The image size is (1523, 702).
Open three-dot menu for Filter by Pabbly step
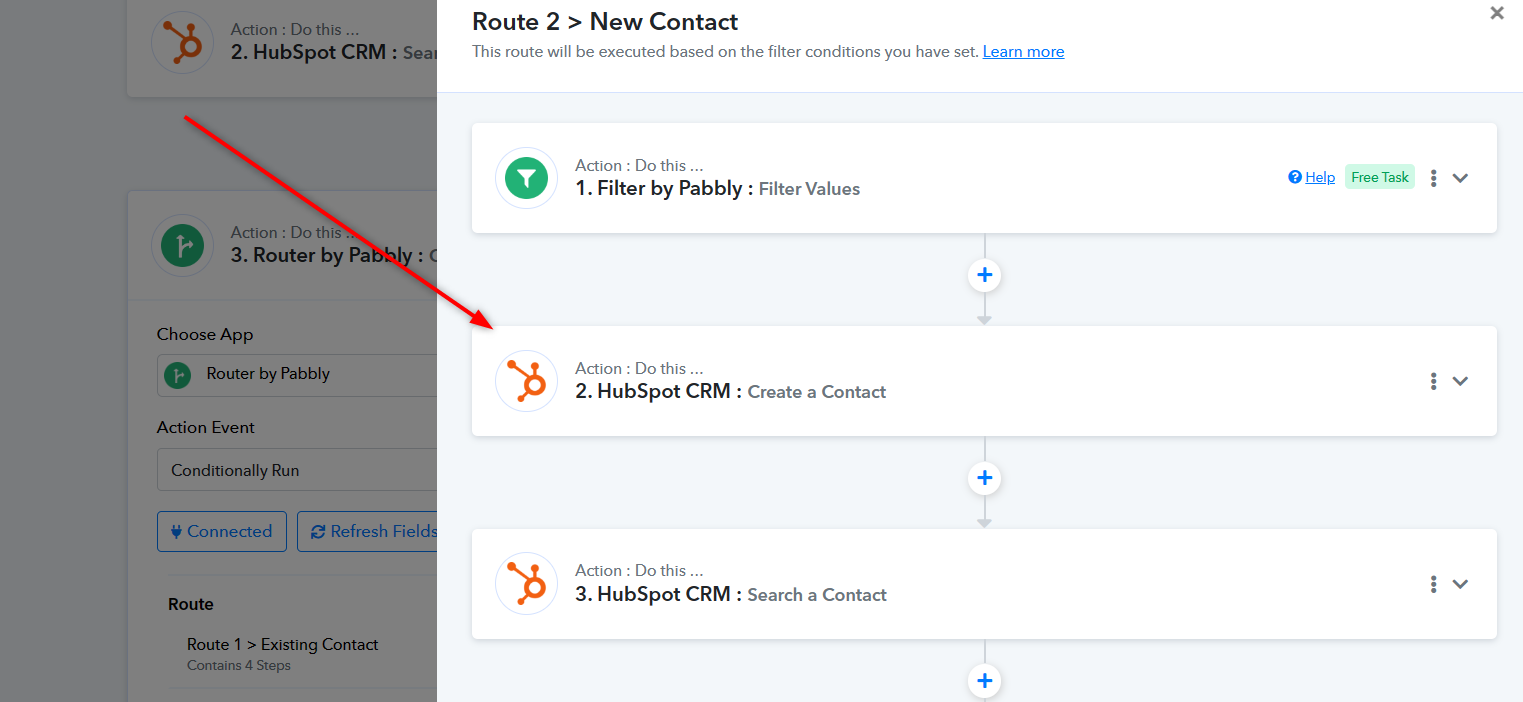coord(1433,178)
